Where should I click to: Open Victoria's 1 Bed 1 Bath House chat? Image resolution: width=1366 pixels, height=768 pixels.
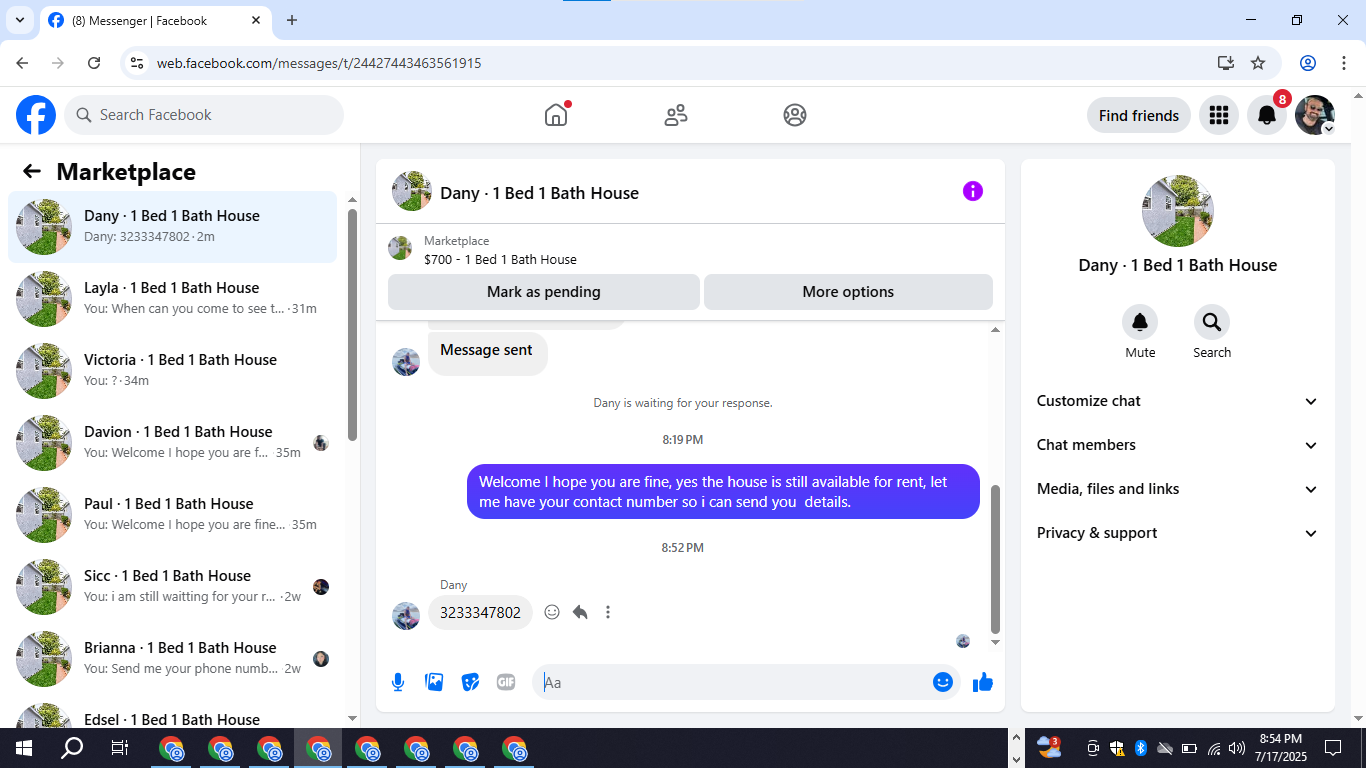pos(173,371)
